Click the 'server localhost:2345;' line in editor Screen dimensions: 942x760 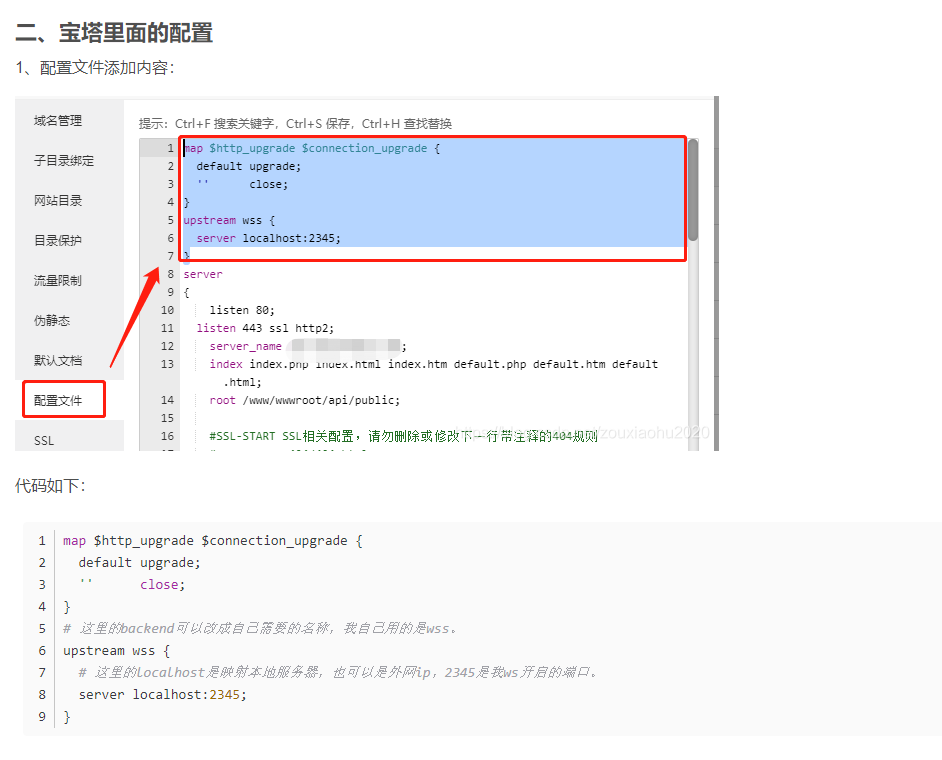(268, 238)
